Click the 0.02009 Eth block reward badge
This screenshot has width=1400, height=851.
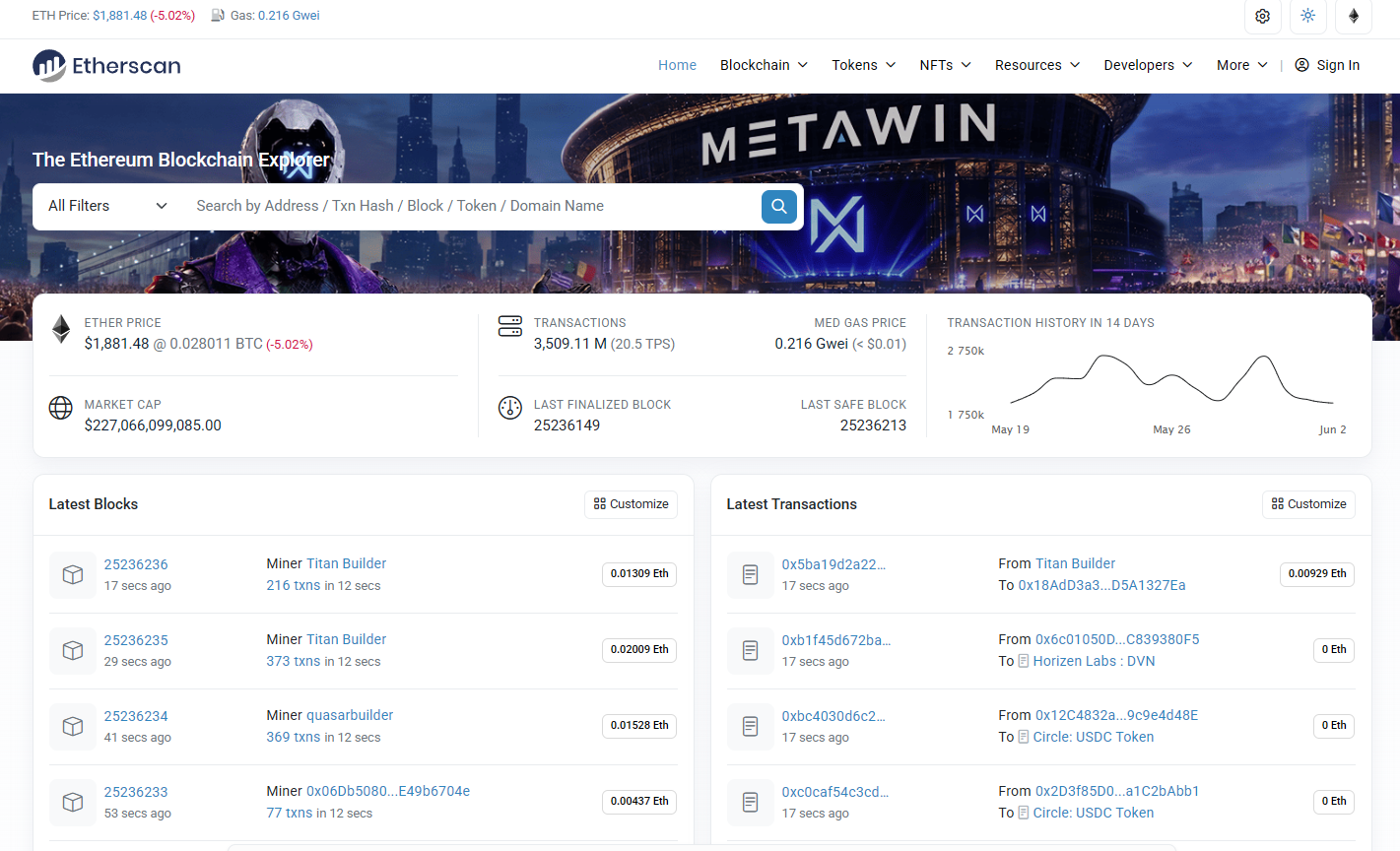click(639, 650)
